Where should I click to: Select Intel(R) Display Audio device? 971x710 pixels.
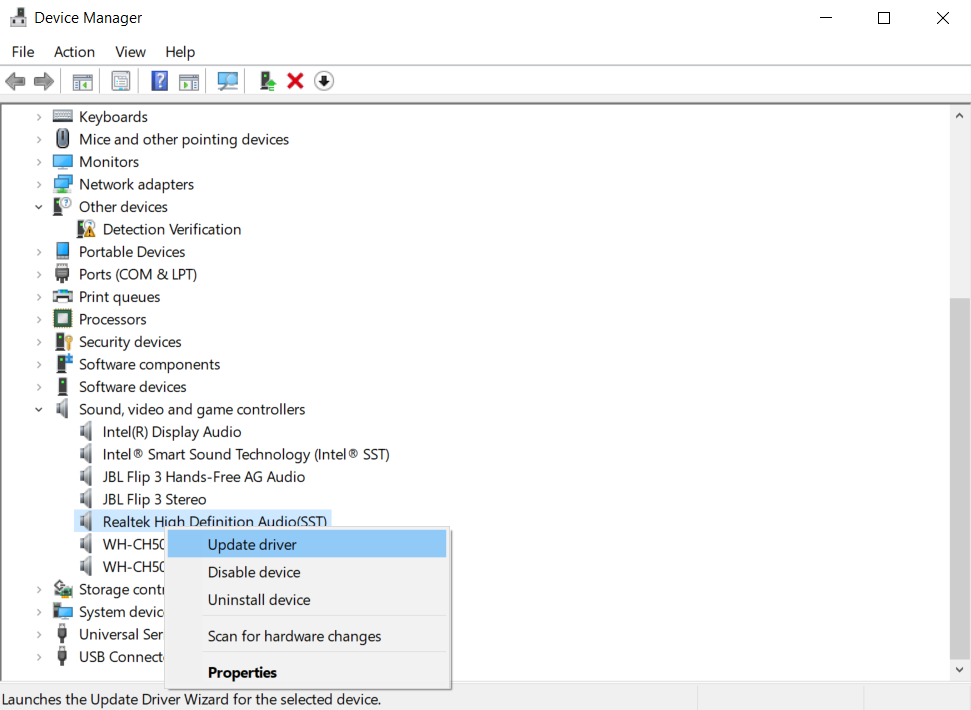[x=172, y=431]
